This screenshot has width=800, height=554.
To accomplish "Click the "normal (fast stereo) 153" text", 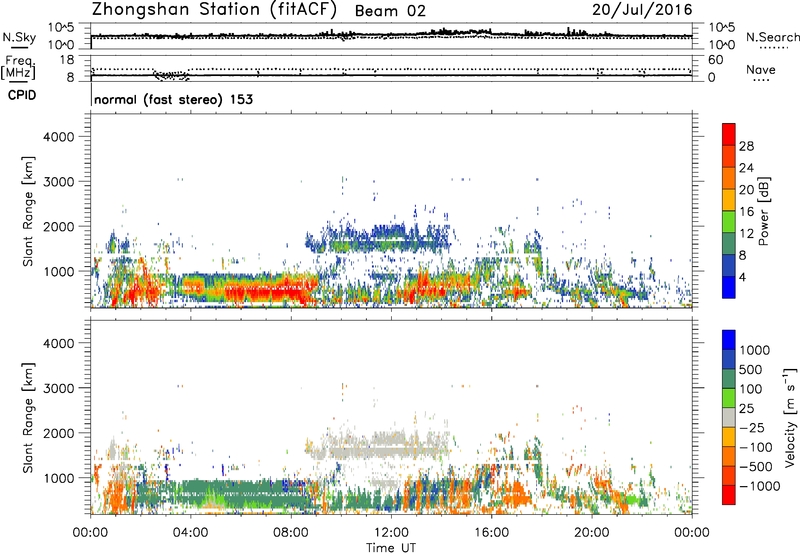I will pyautogui.click(x=173, y=99).
